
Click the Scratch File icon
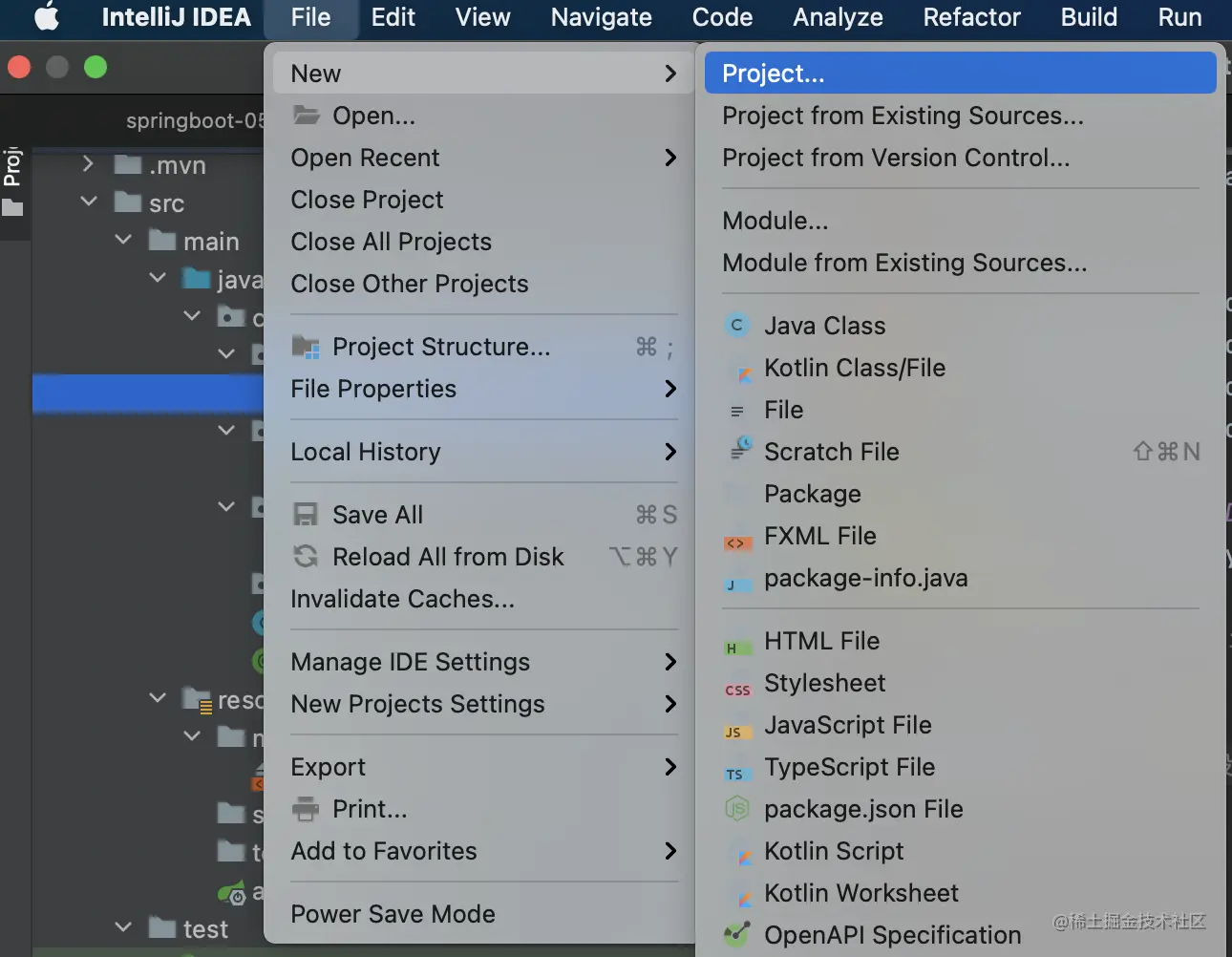pyautogui.click(x=740, y=451)
